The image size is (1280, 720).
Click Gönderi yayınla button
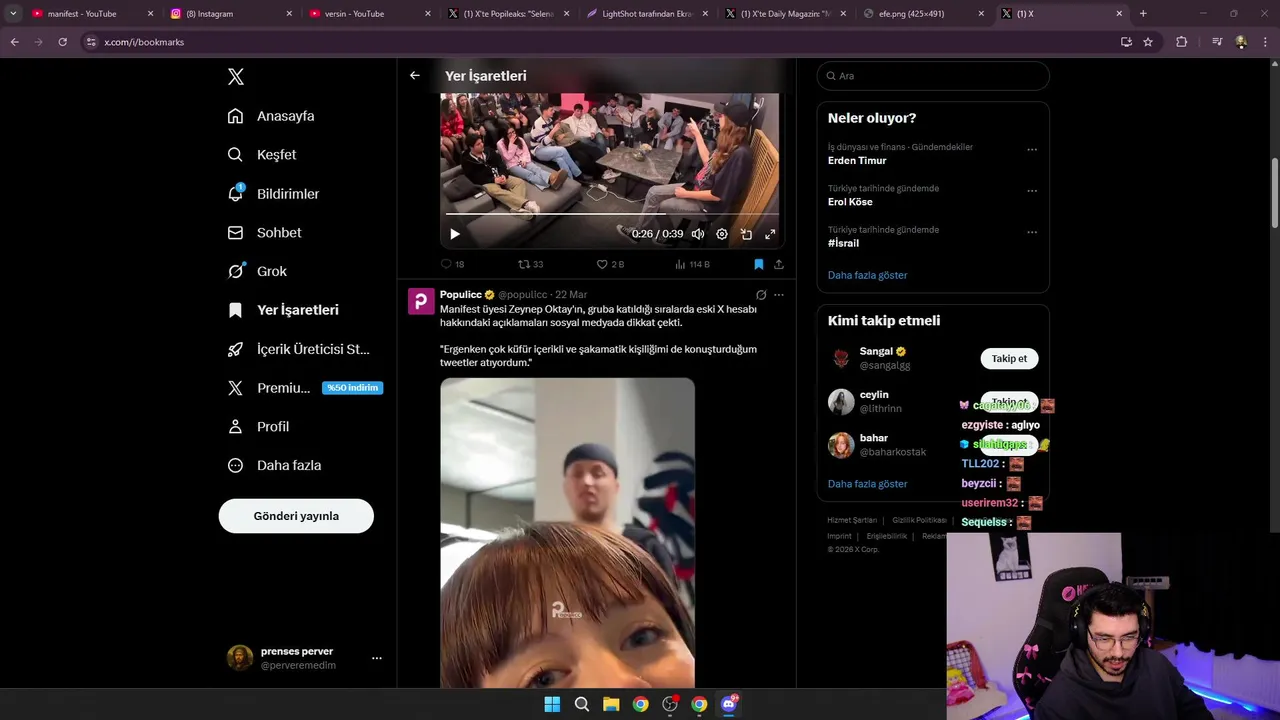click(296, 516)
